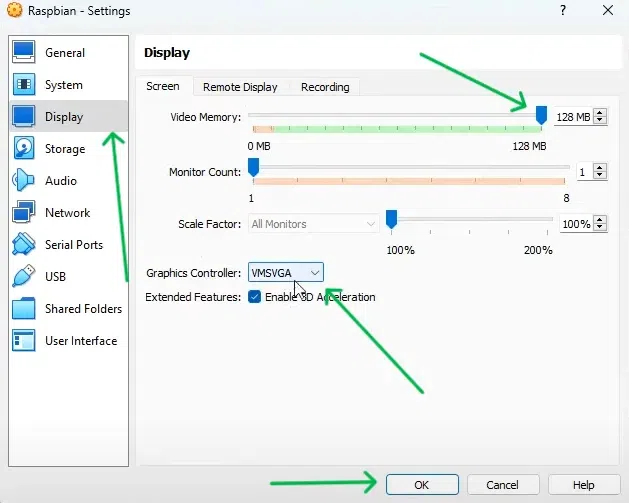This screenshot has width=629, height=503.
Task: Open General settings via its monitor icon
Action: pos(25,53)
